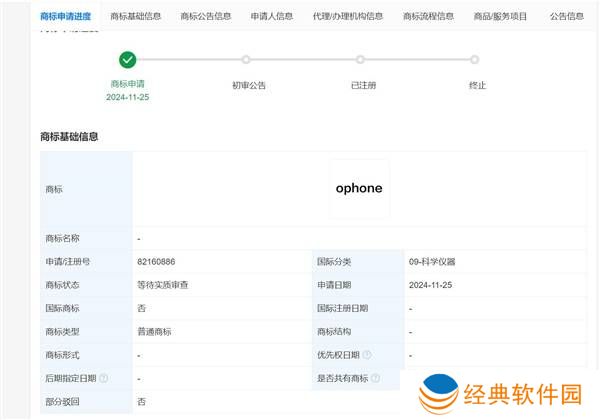Image resolution: width=600 pixels, height=420 pixels.
Task: Select the 申请人信息 tab
Action: 271,16
